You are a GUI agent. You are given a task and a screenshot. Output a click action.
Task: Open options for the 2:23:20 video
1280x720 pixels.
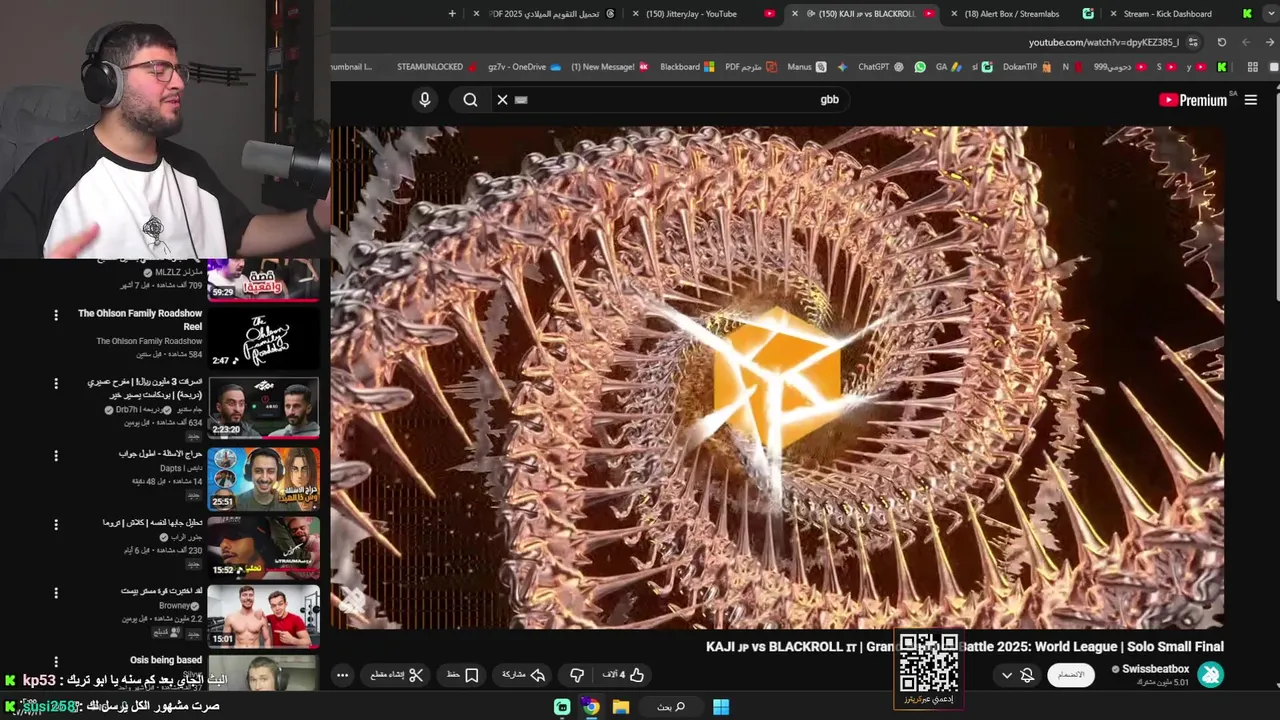(x=56, y=385)
